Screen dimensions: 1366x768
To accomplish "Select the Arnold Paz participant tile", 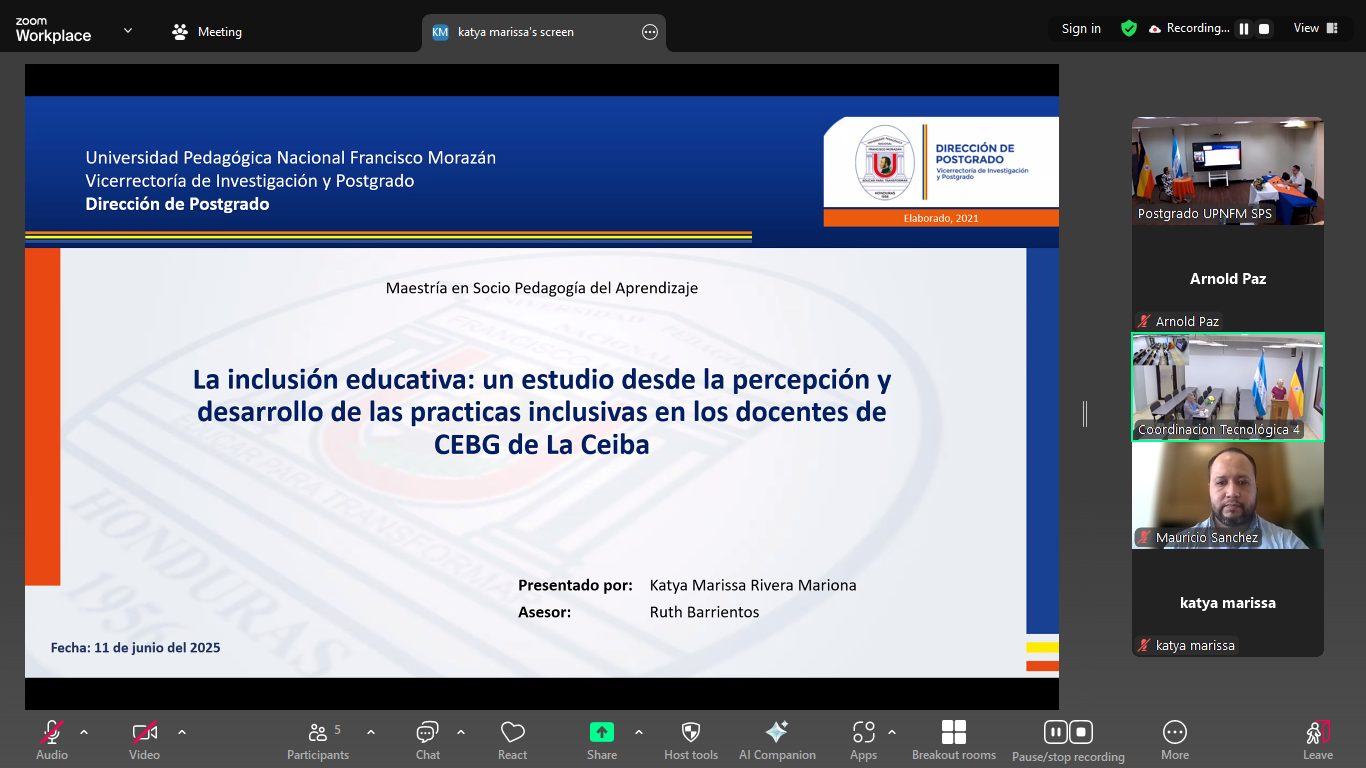I will pos(1228,279).
